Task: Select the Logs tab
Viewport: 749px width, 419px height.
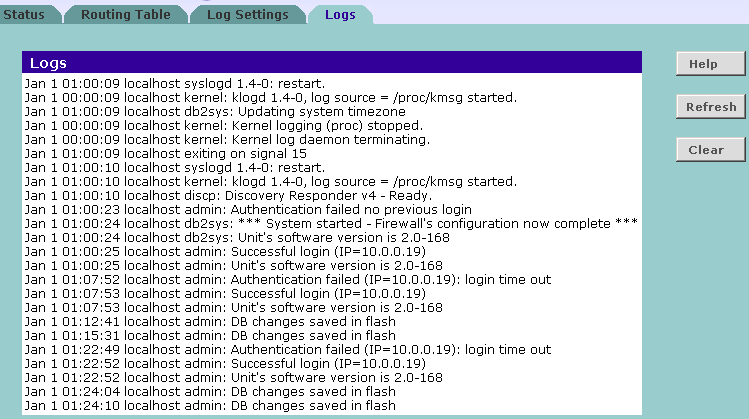Action: pos(339,14)
